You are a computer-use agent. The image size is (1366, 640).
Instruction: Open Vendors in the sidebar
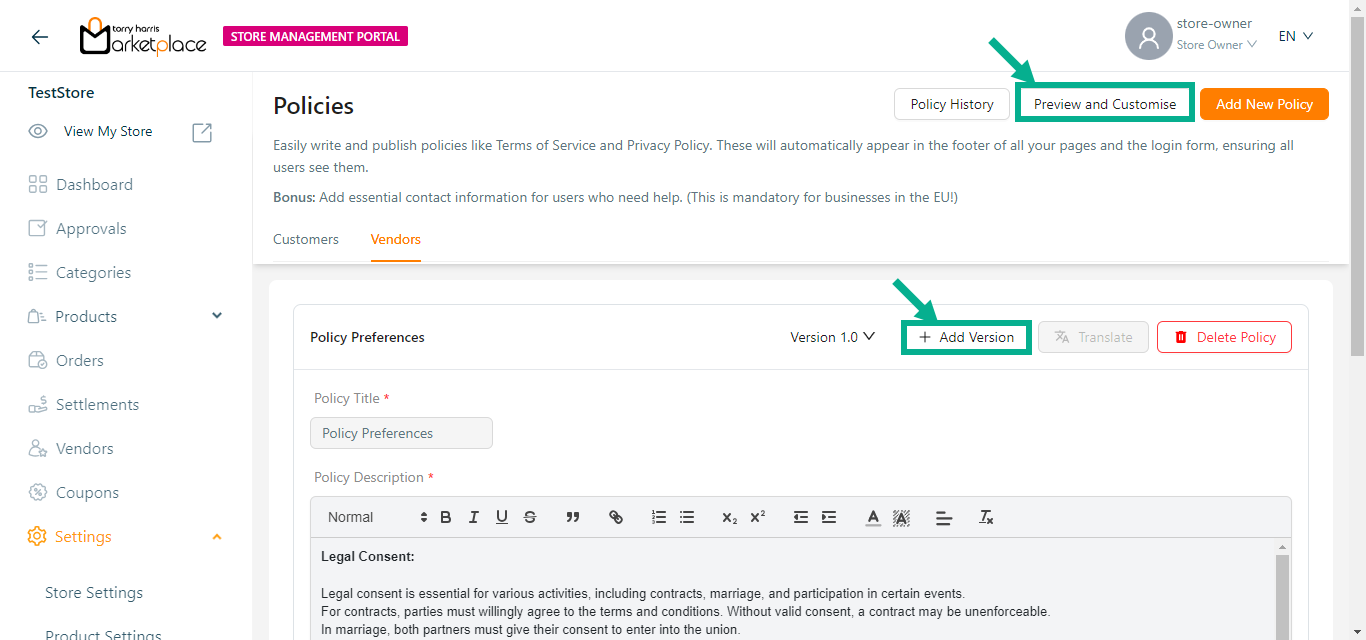tap(84, 449)
